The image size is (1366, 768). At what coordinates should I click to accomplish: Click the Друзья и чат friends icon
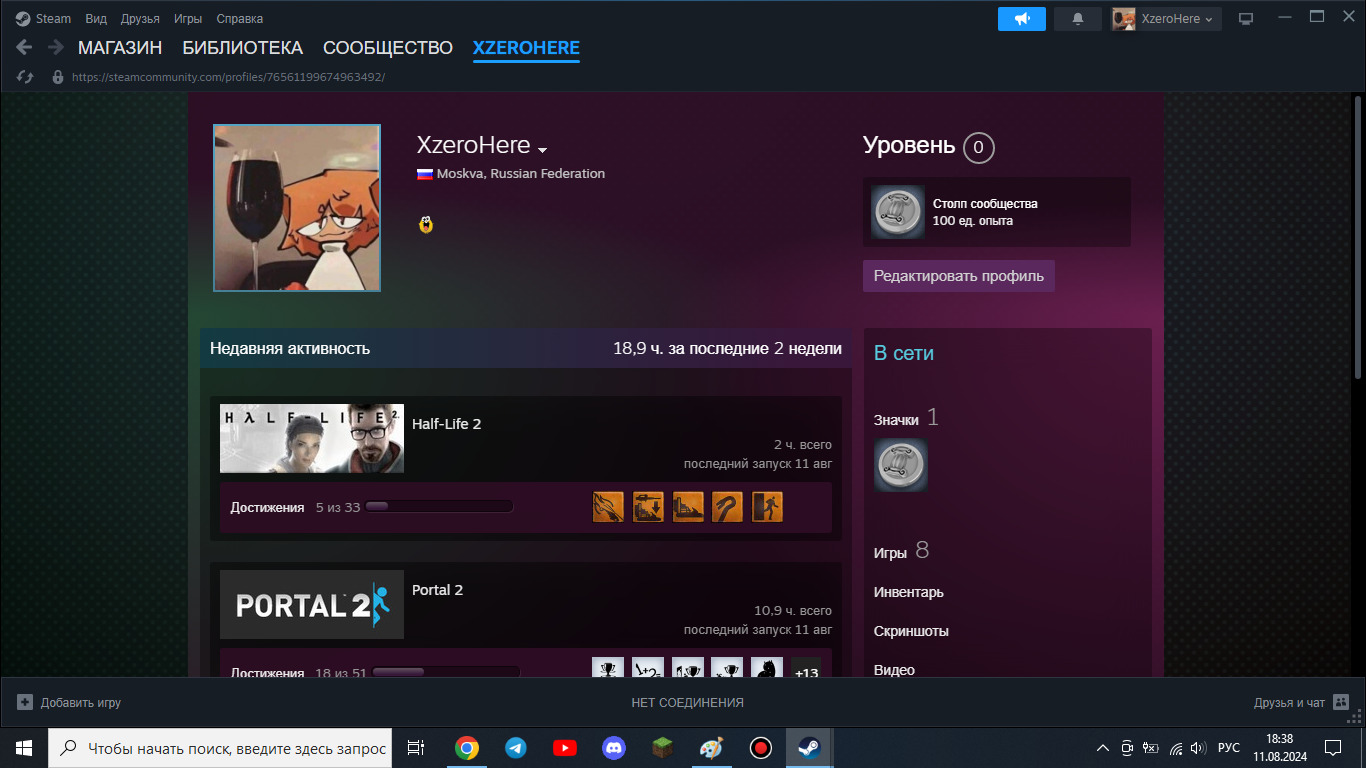(x=1342, y=702)
